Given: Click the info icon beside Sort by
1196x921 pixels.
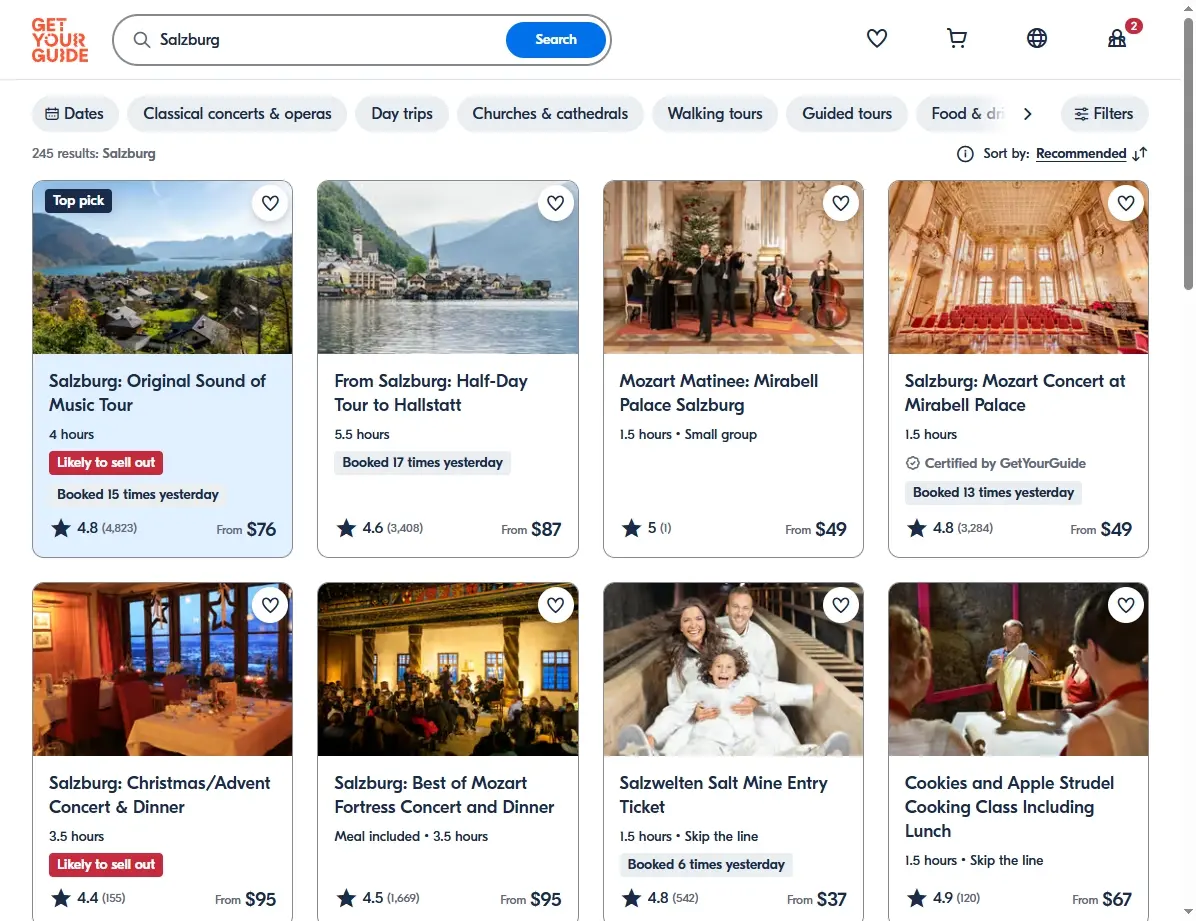Looking at the screenshot, I should point(965,154).
